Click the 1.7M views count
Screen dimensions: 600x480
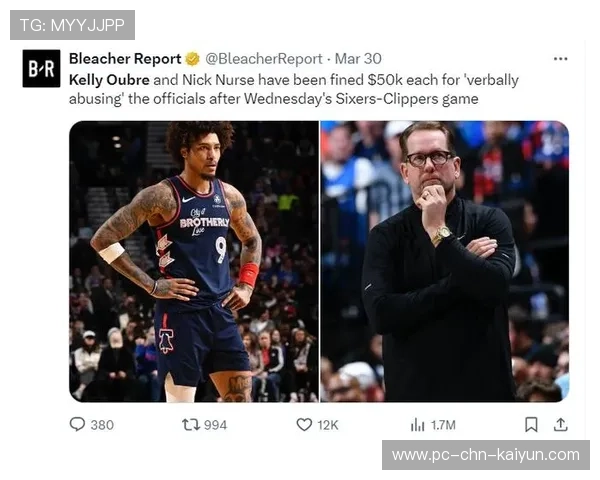click(x=443, y=425)
